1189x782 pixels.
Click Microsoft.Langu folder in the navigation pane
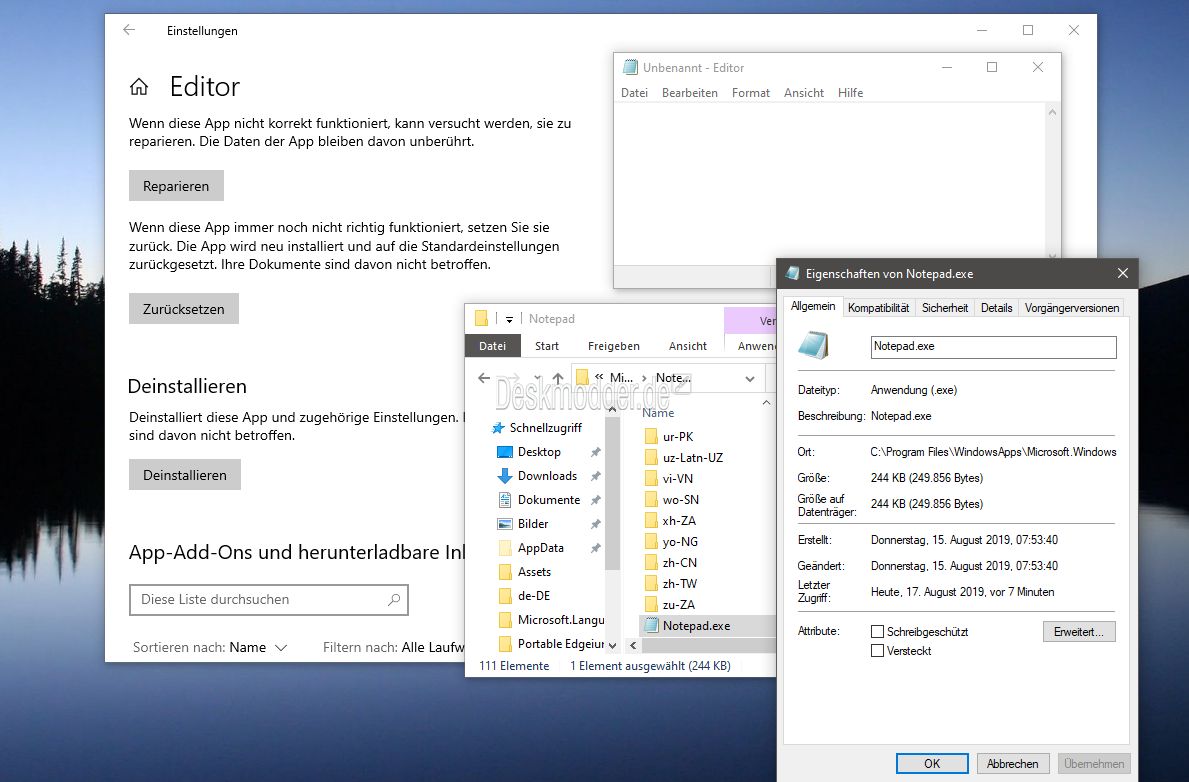pyautogui.click(x=551, y=620)
